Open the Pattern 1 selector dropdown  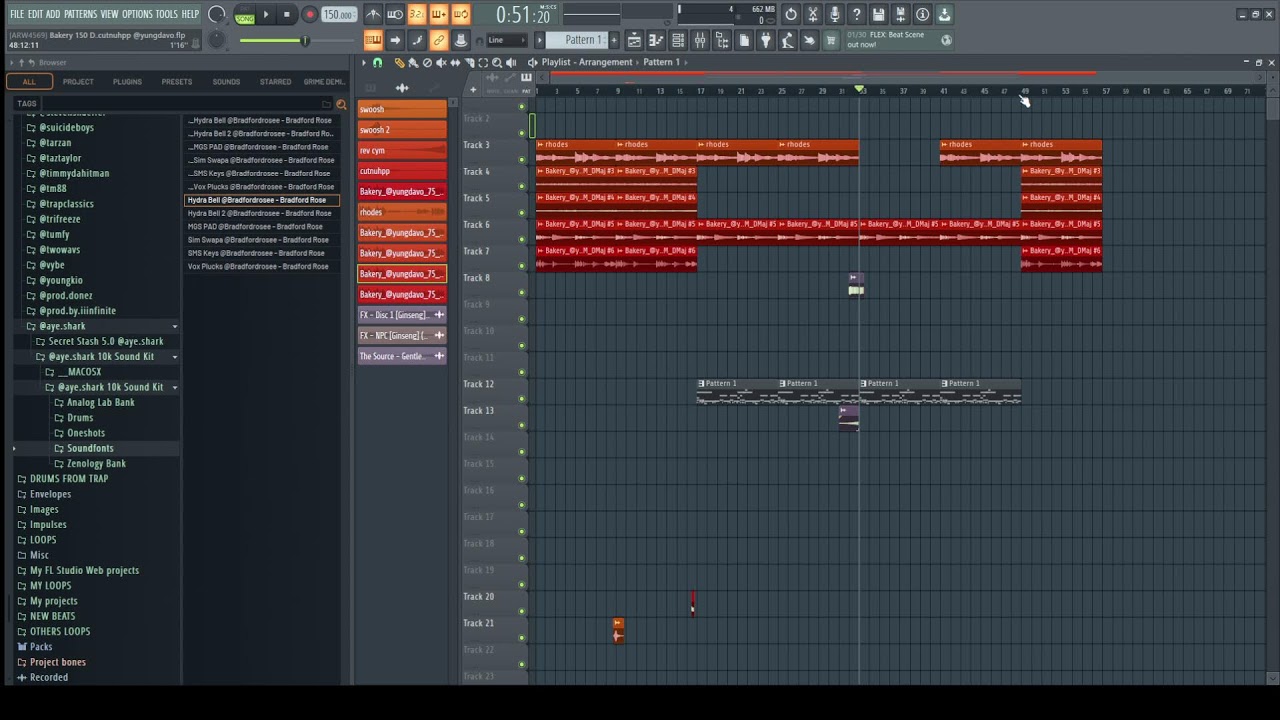pyautogui.click(x=583, y=40)
